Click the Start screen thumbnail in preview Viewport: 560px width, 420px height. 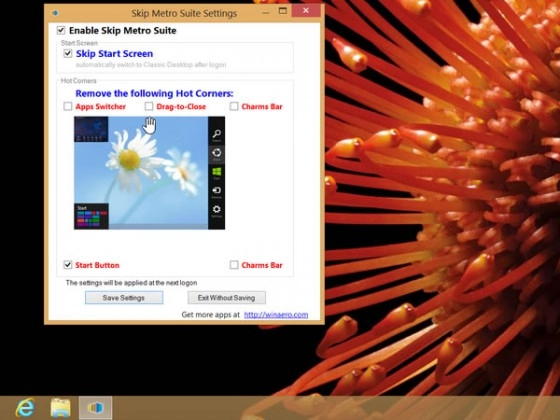coord(91,216)
